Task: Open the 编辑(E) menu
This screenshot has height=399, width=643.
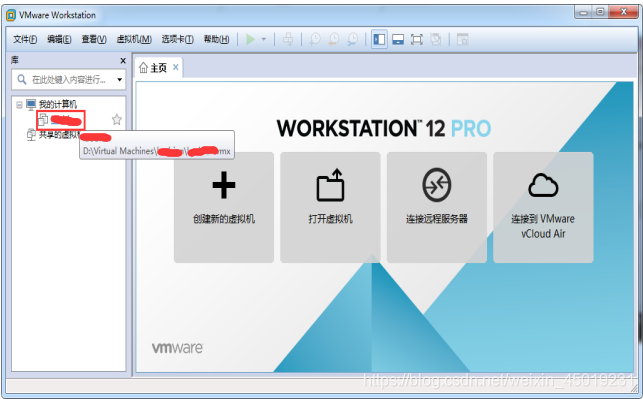Action: pyautogui.click(x=59, y=39)
